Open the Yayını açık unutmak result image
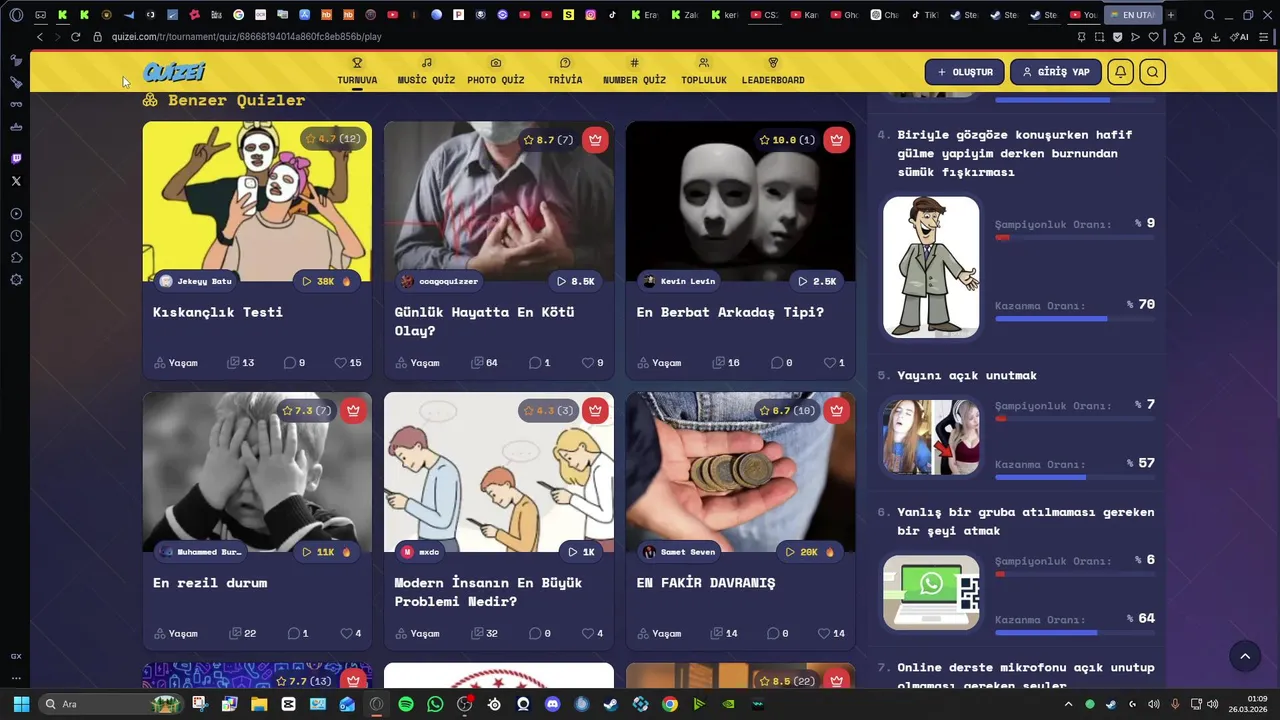 point(931,437)
